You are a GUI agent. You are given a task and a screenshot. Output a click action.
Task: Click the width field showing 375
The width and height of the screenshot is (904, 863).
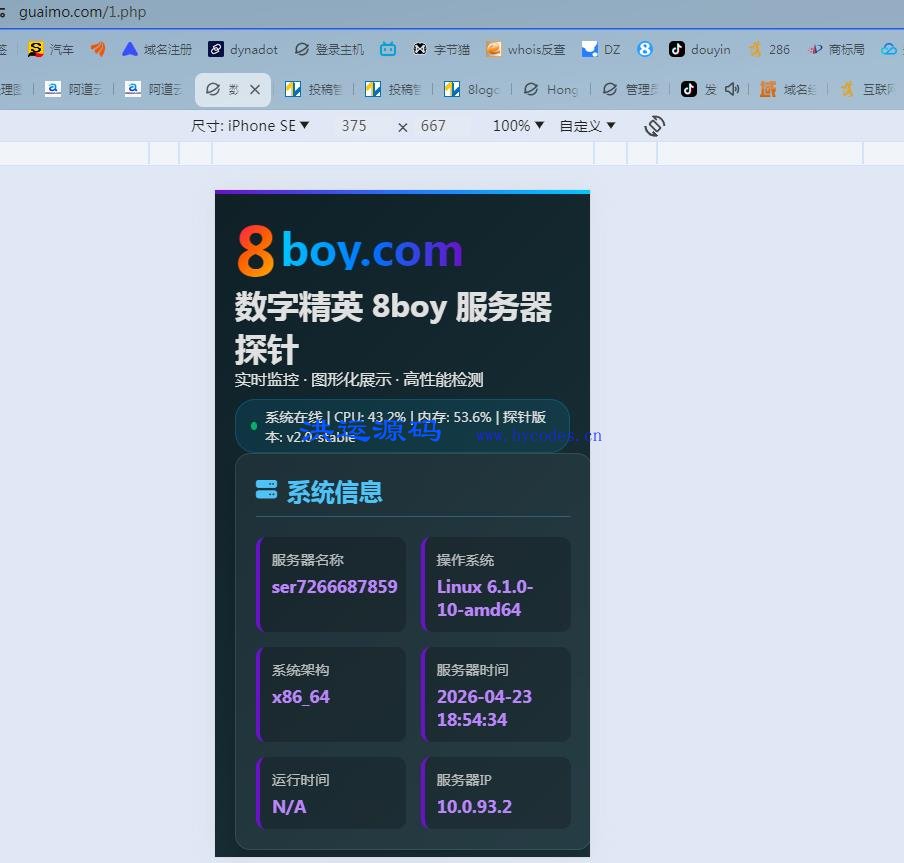(353, 126)
